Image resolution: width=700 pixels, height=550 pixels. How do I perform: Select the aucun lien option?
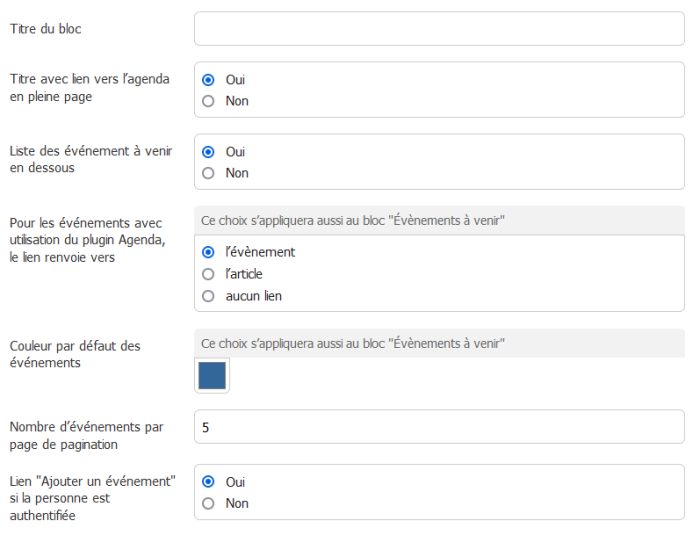point(208,296)
